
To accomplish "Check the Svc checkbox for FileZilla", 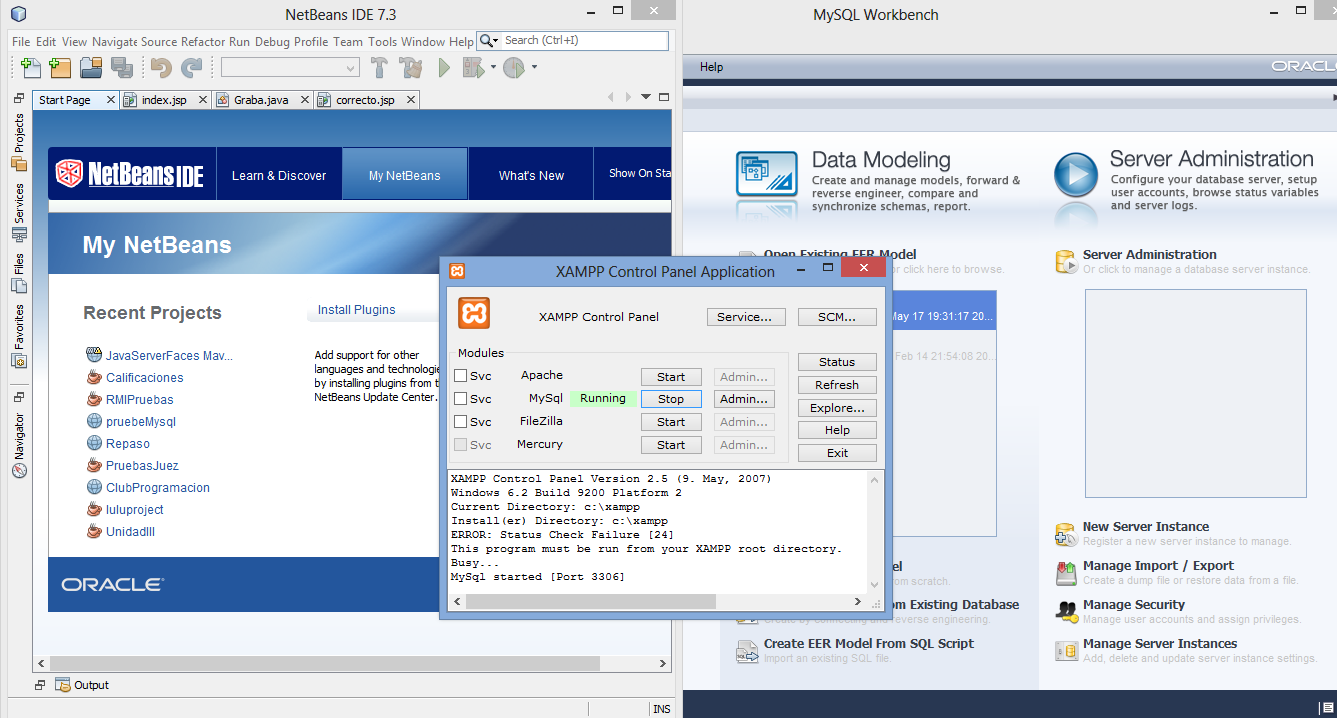I will [x=460, y=422].
